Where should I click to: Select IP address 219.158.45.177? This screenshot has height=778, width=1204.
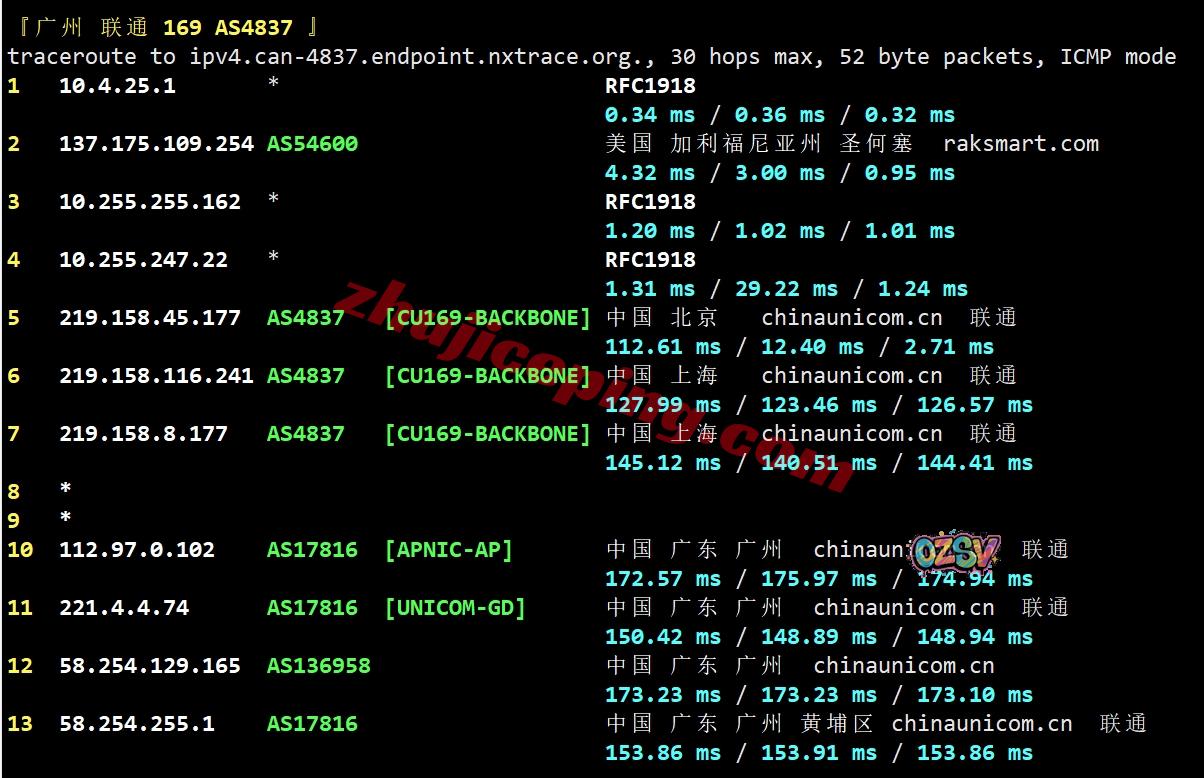(150, 318)
